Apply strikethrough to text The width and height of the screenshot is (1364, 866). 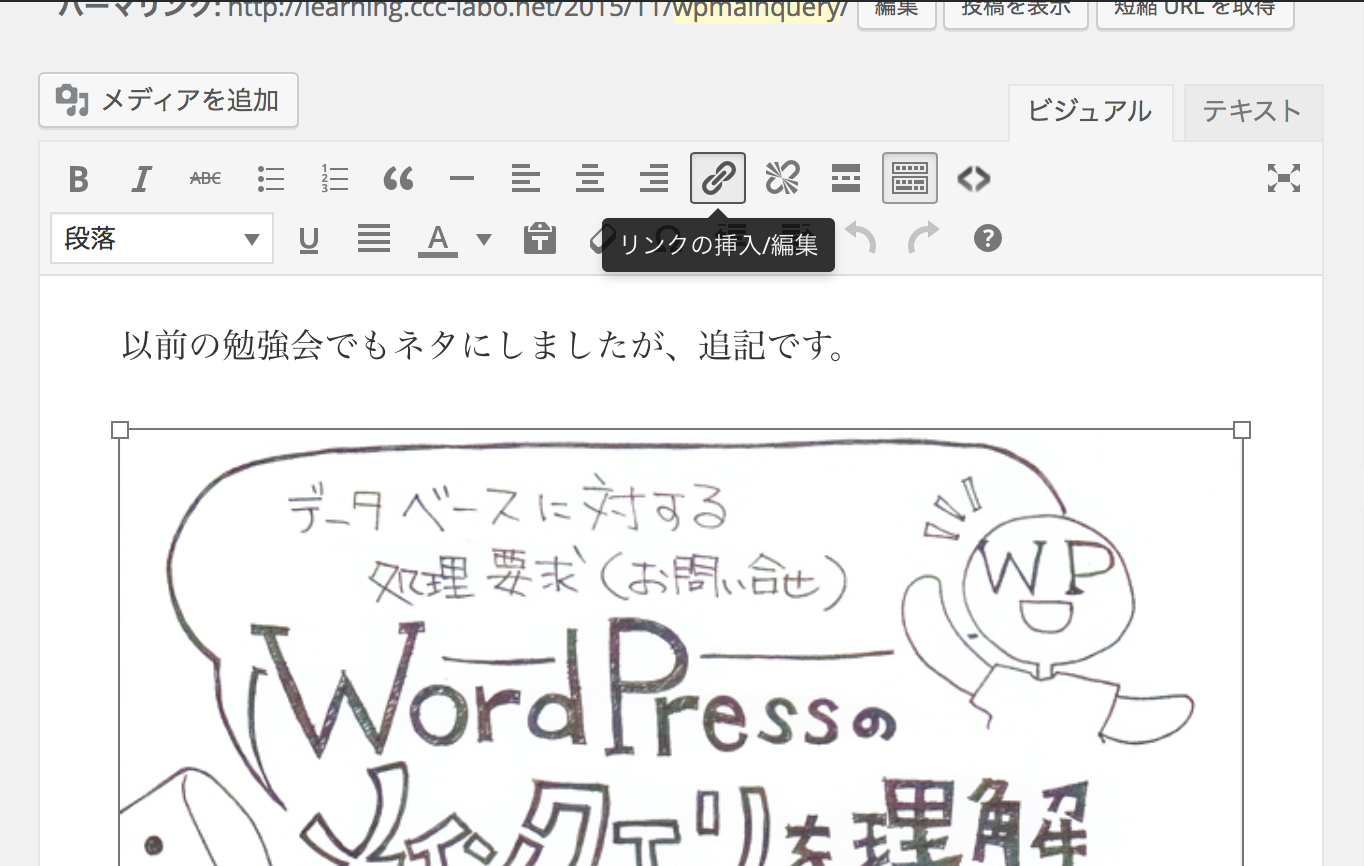coord(205,179)
